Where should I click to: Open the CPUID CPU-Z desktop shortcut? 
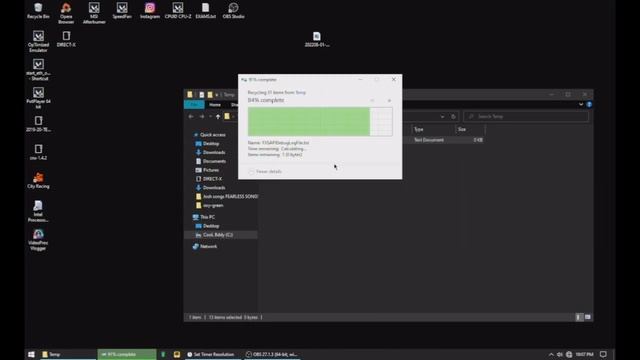pyautogui.click(x=178, y=11)
